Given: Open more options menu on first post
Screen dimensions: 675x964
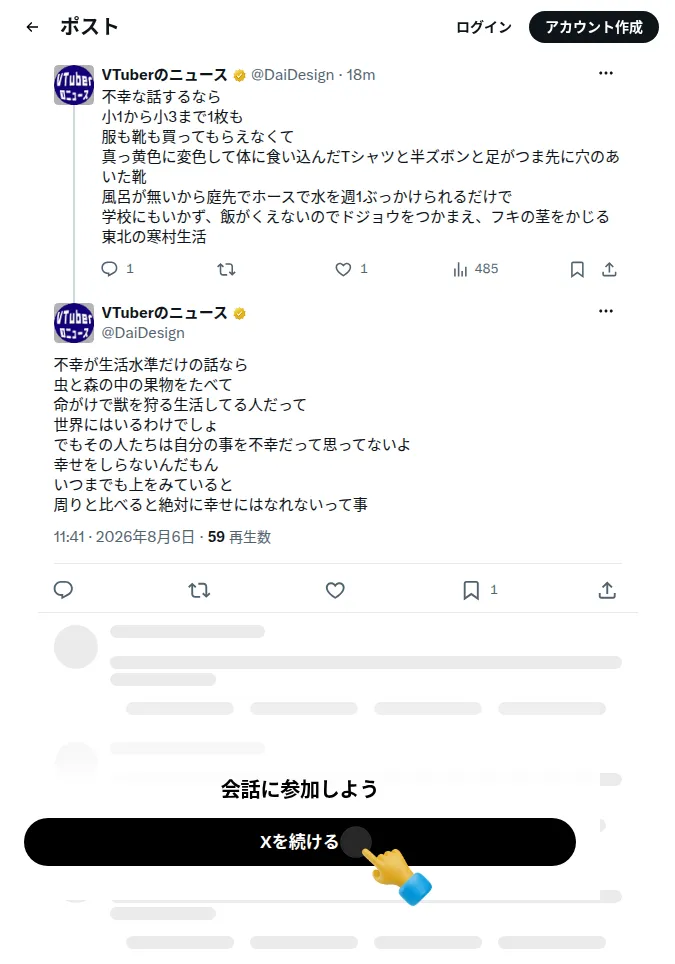Looking at the screenshot, I should click(x=606, y=73).
